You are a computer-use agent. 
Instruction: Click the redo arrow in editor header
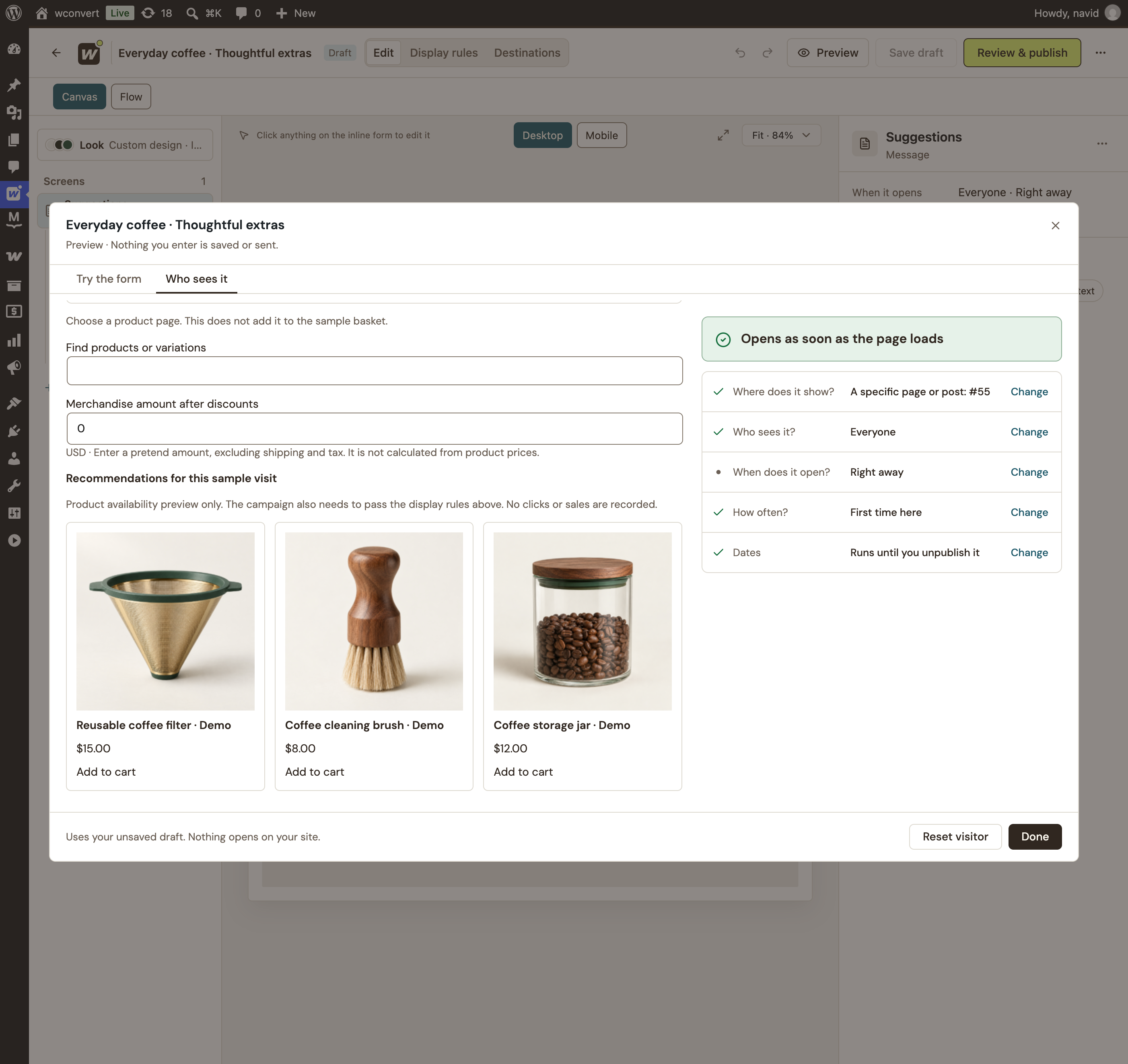767,53
